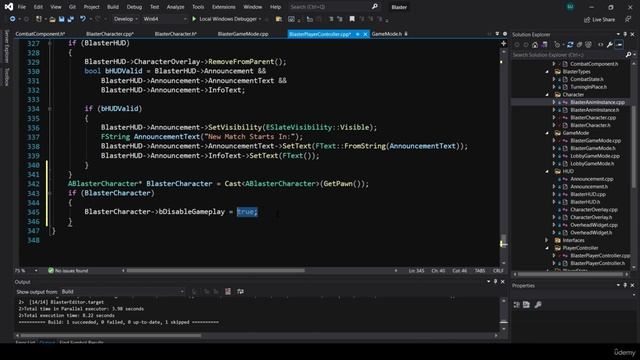The width and height of the screenshot is (640, 360).
Task: Open Properties wrench icon in Solution Explorer
Action: coord(610,45)
